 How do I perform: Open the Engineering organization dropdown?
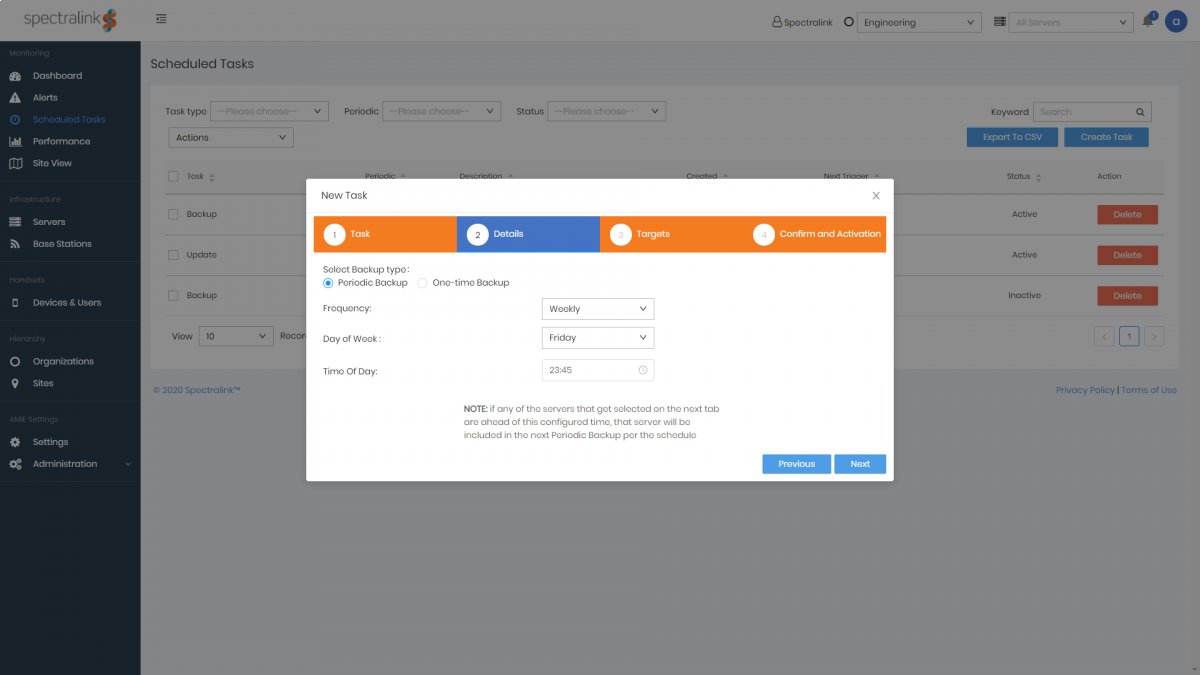coord(919,21)
